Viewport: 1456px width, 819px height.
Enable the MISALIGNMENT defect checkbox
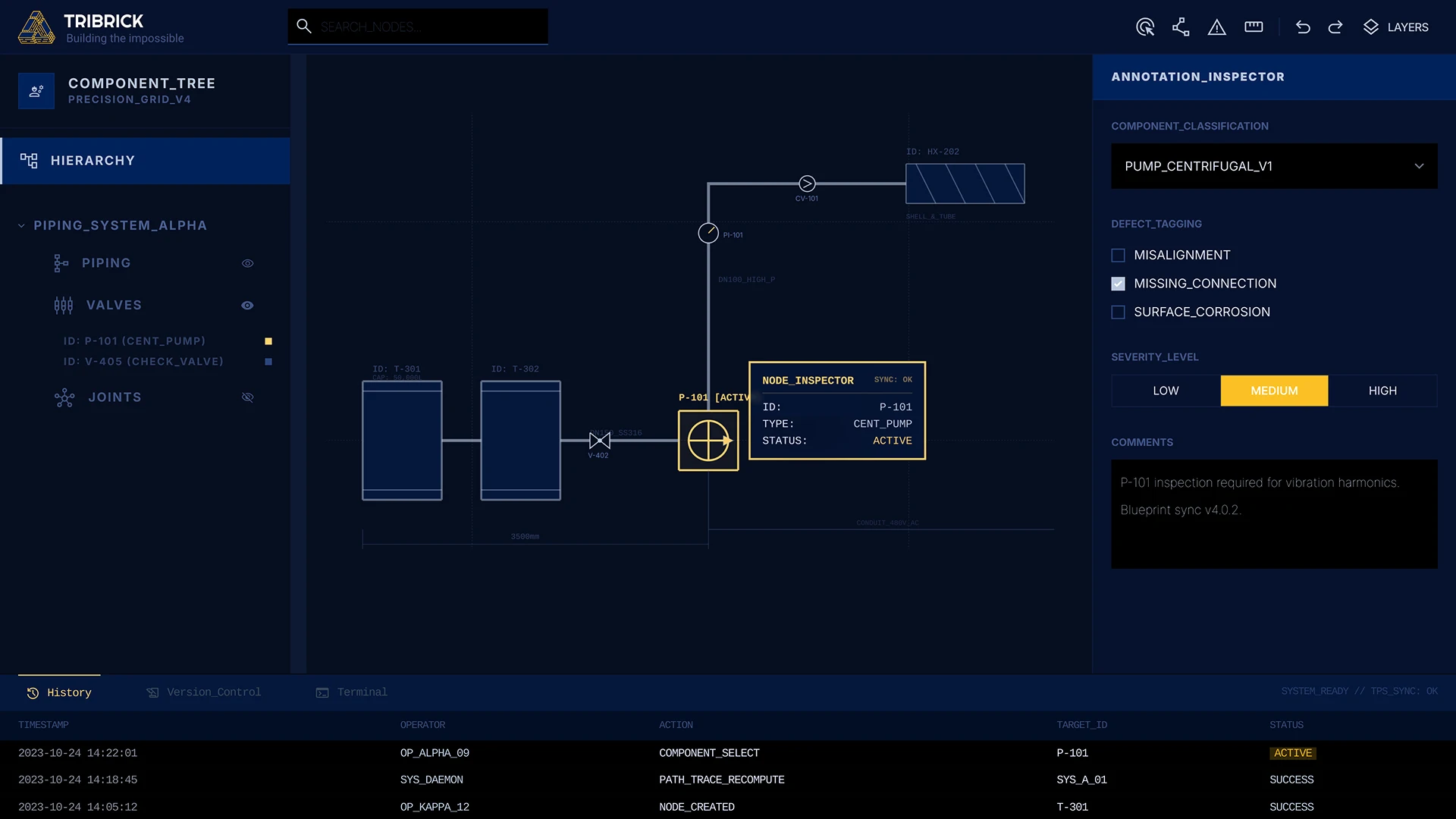1118,256
